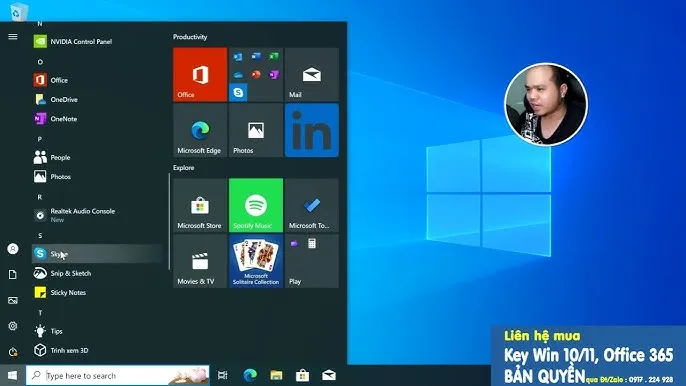Viewport: 686px width, 386px height.
Task: Open File Explorer from the taskbar
Action: tap(276, 375)
